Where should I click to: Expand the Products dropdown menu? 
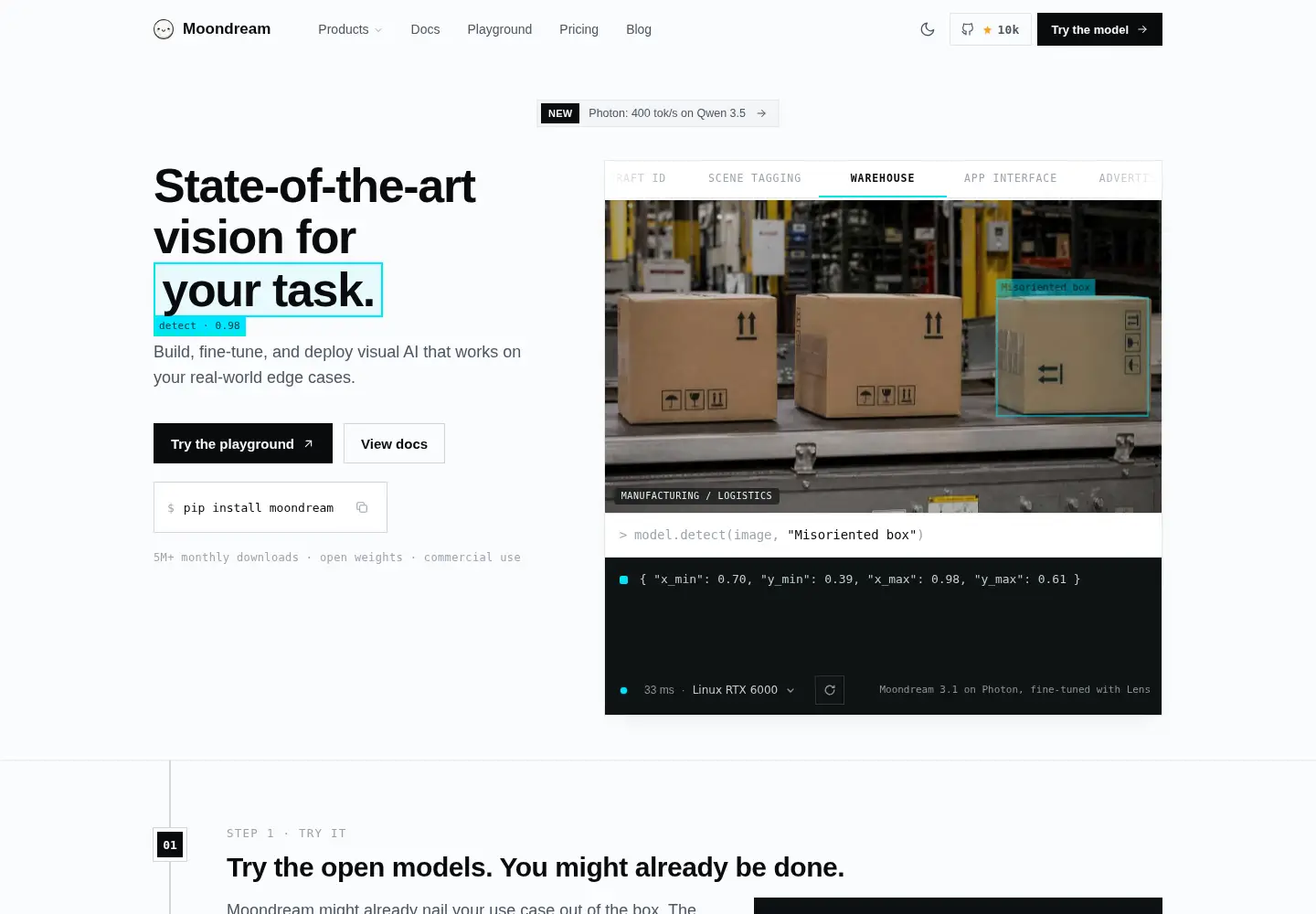pos(350,29)
